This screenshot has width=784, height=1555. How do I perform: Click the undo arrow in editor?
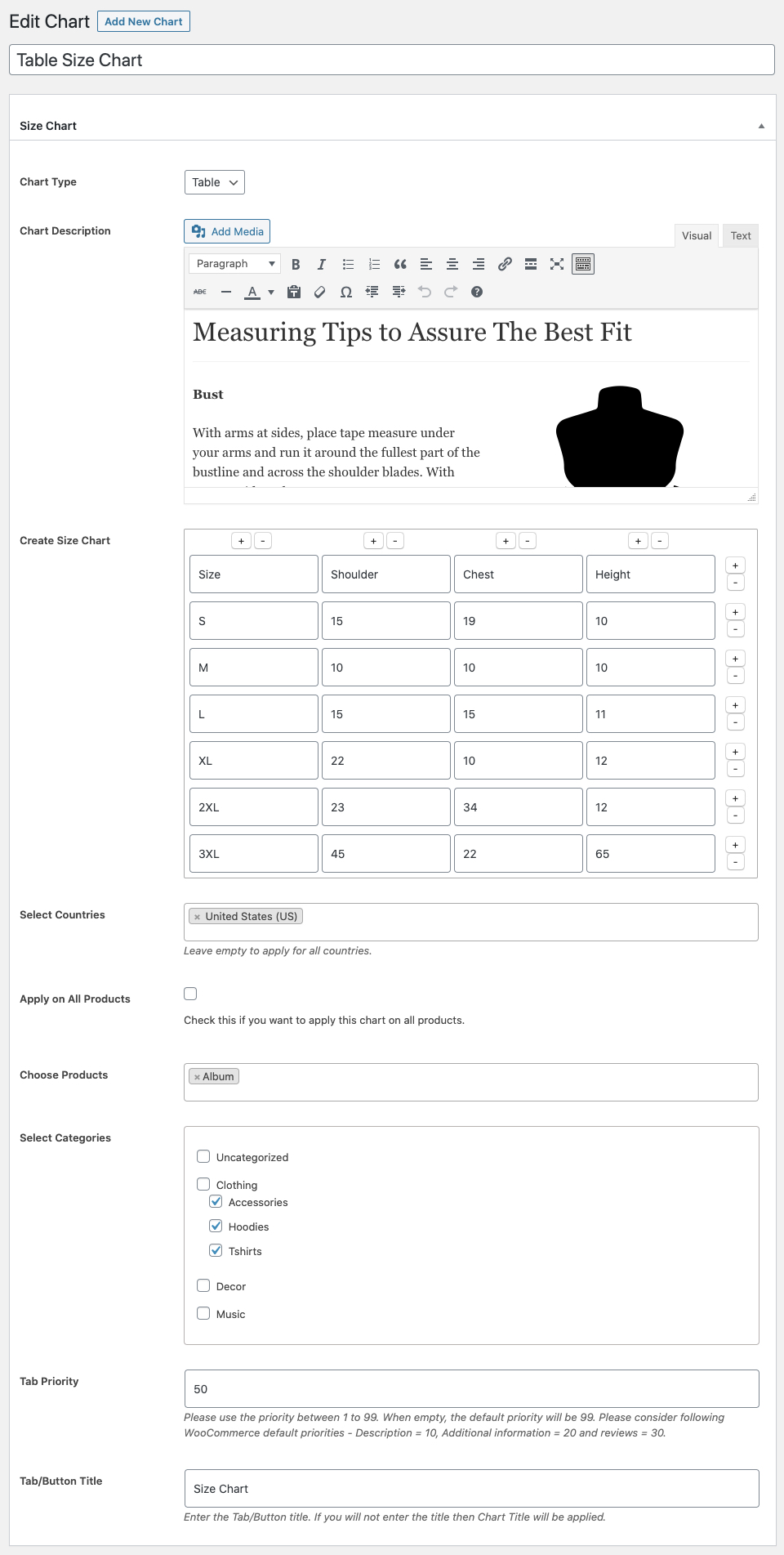(x=425, y=292)
